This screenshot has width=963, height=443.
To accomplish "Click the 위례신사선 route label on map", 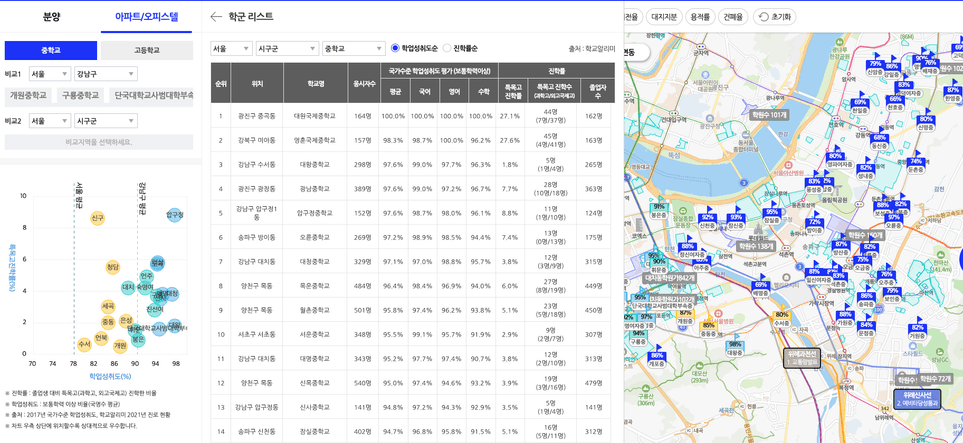I will pyautogui.click(x=918, y=399).
